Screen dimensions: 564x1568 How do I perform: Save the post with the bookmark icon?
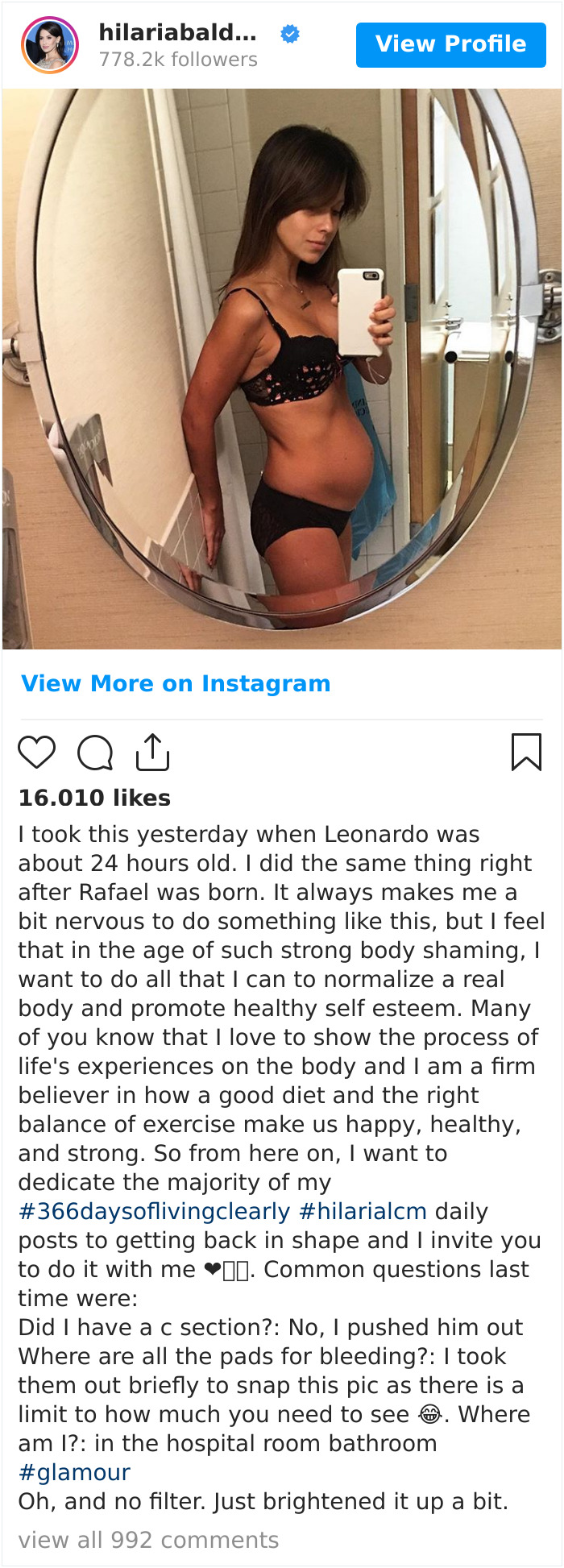tap(528, 751)
